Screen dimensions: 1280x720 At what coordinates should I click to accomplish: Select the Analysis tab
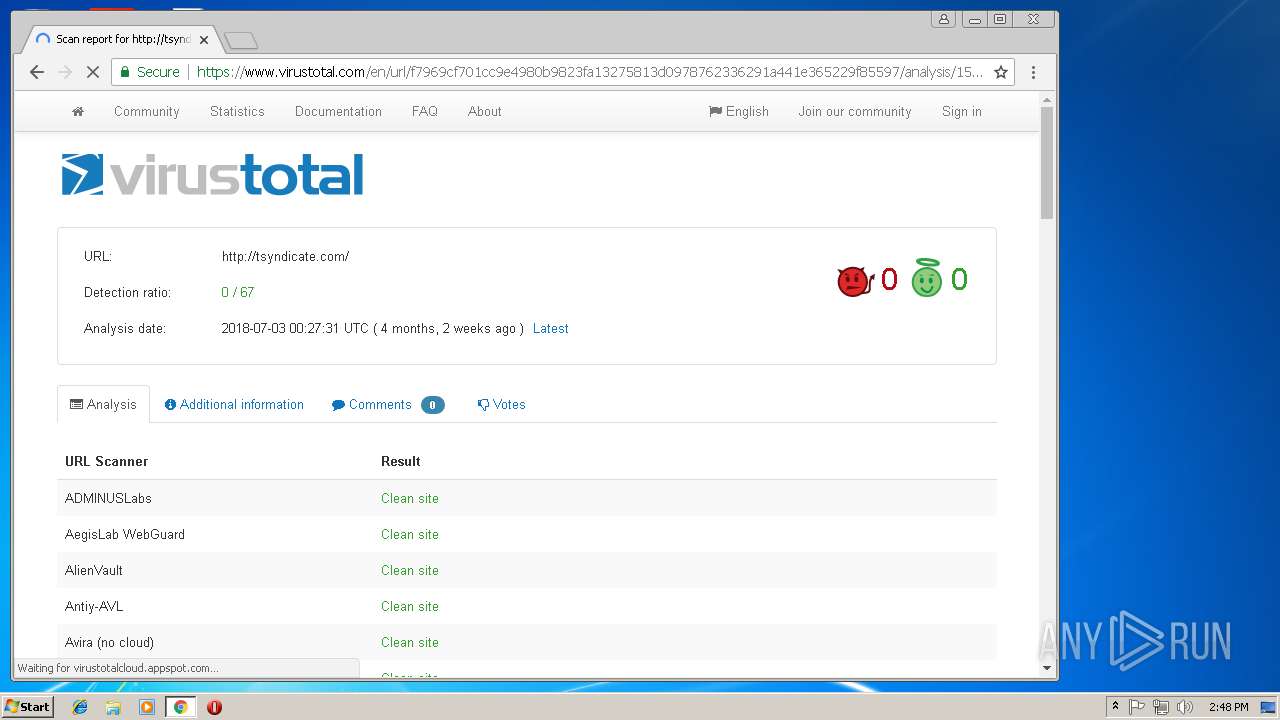(x=103, y=404)
